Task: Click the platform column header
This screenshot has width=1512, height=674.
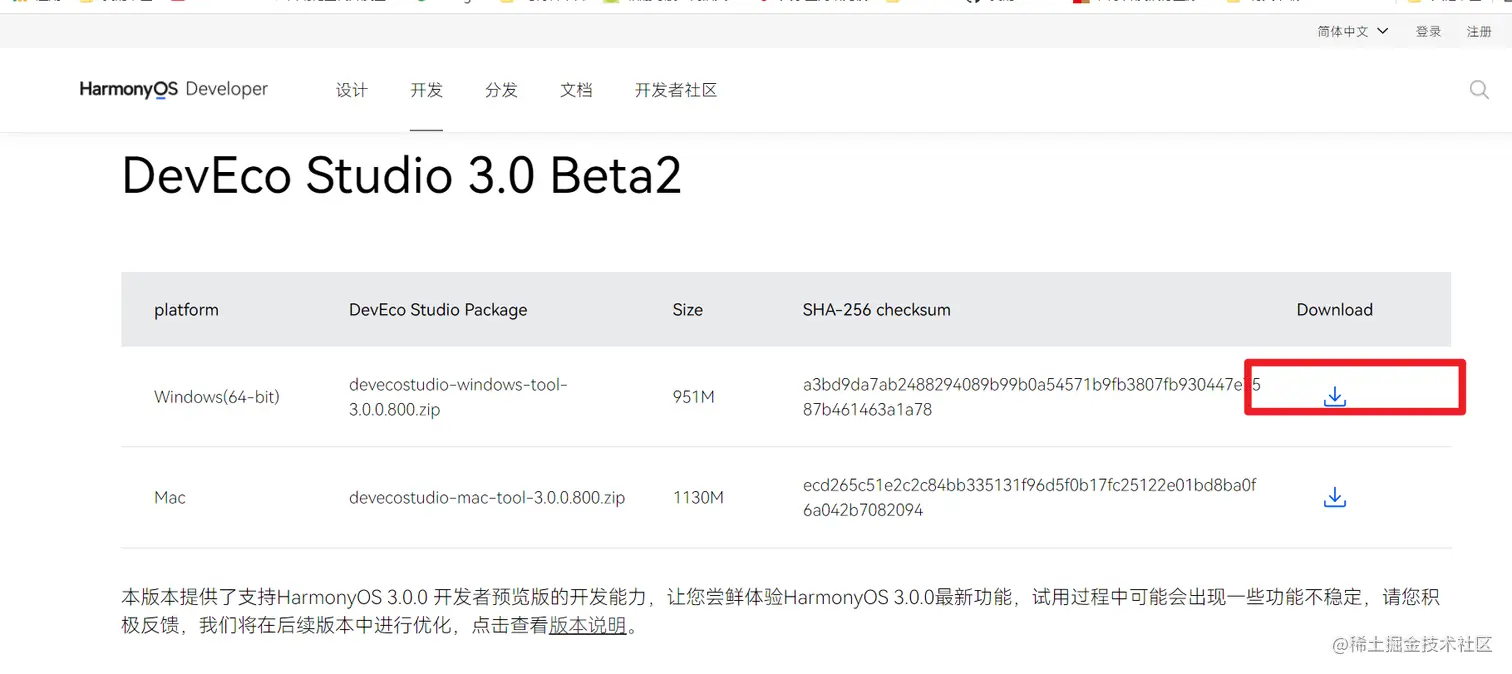Action: [x=186, y=310]
